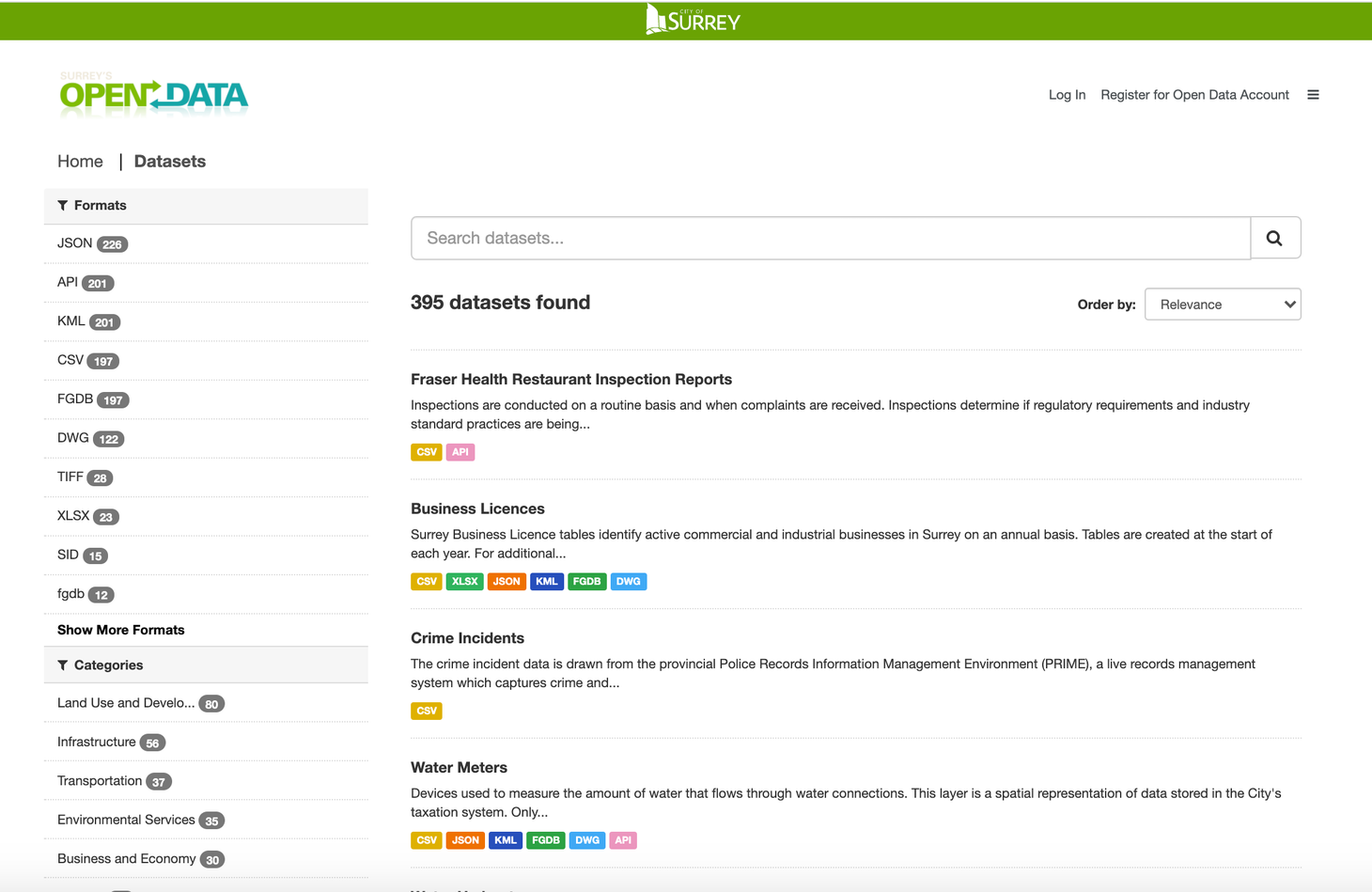1372x892 pixels.
Task: Click Log In
Action: (1067, 95)
